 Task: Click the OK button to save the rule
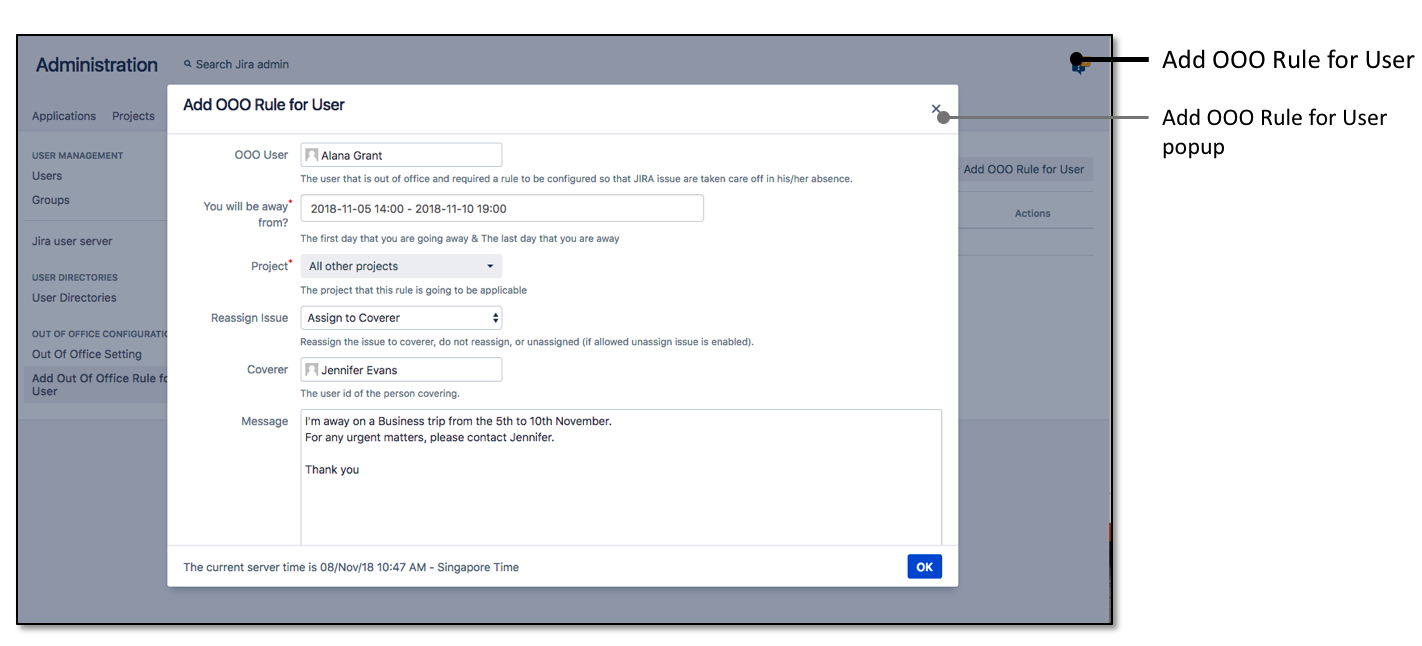pyautogui.click(x=924, y=566)
